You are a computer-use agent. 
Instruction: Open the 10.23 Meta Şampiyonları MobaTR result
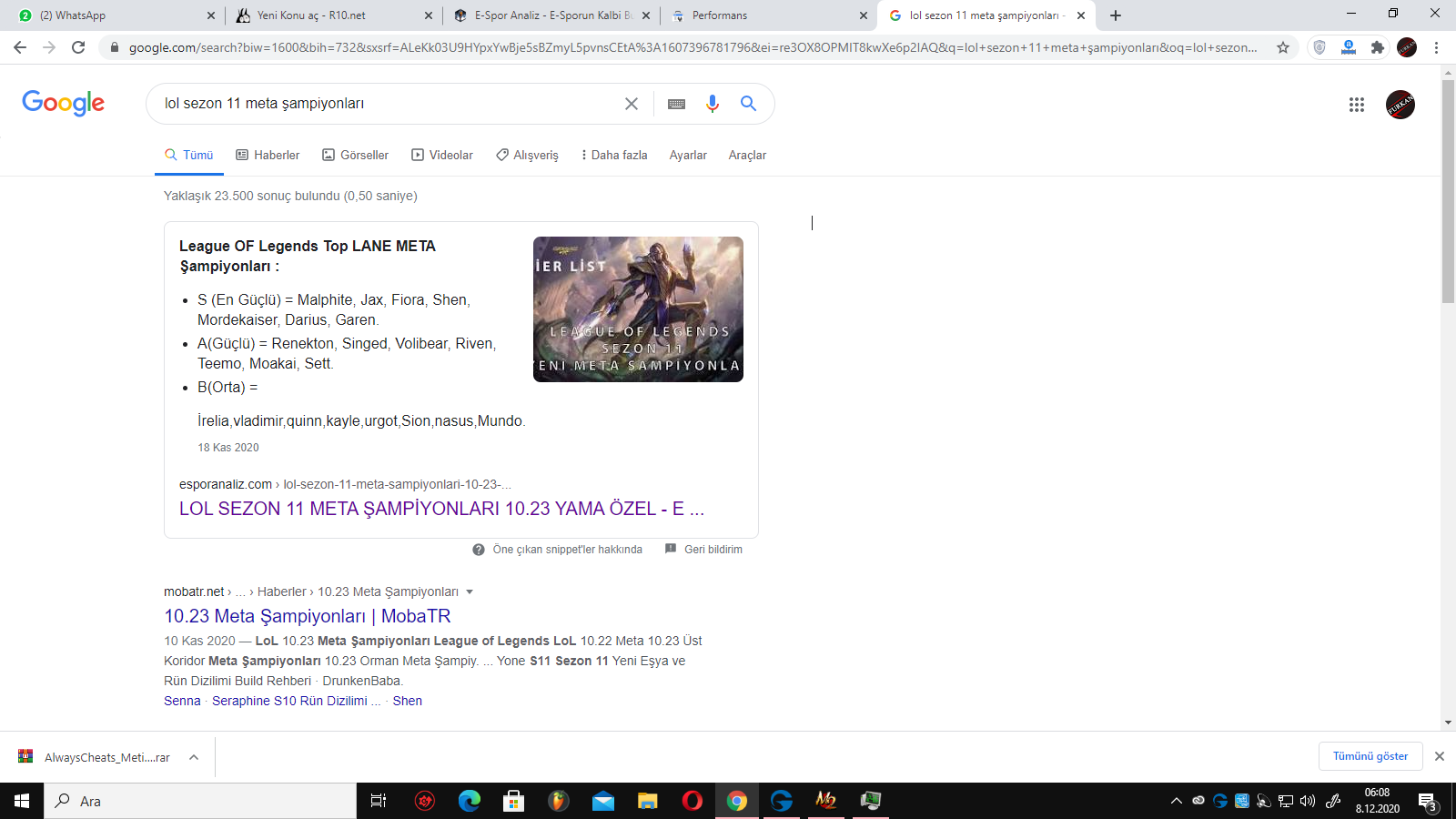pyautogui.click(x=308, y=616)
